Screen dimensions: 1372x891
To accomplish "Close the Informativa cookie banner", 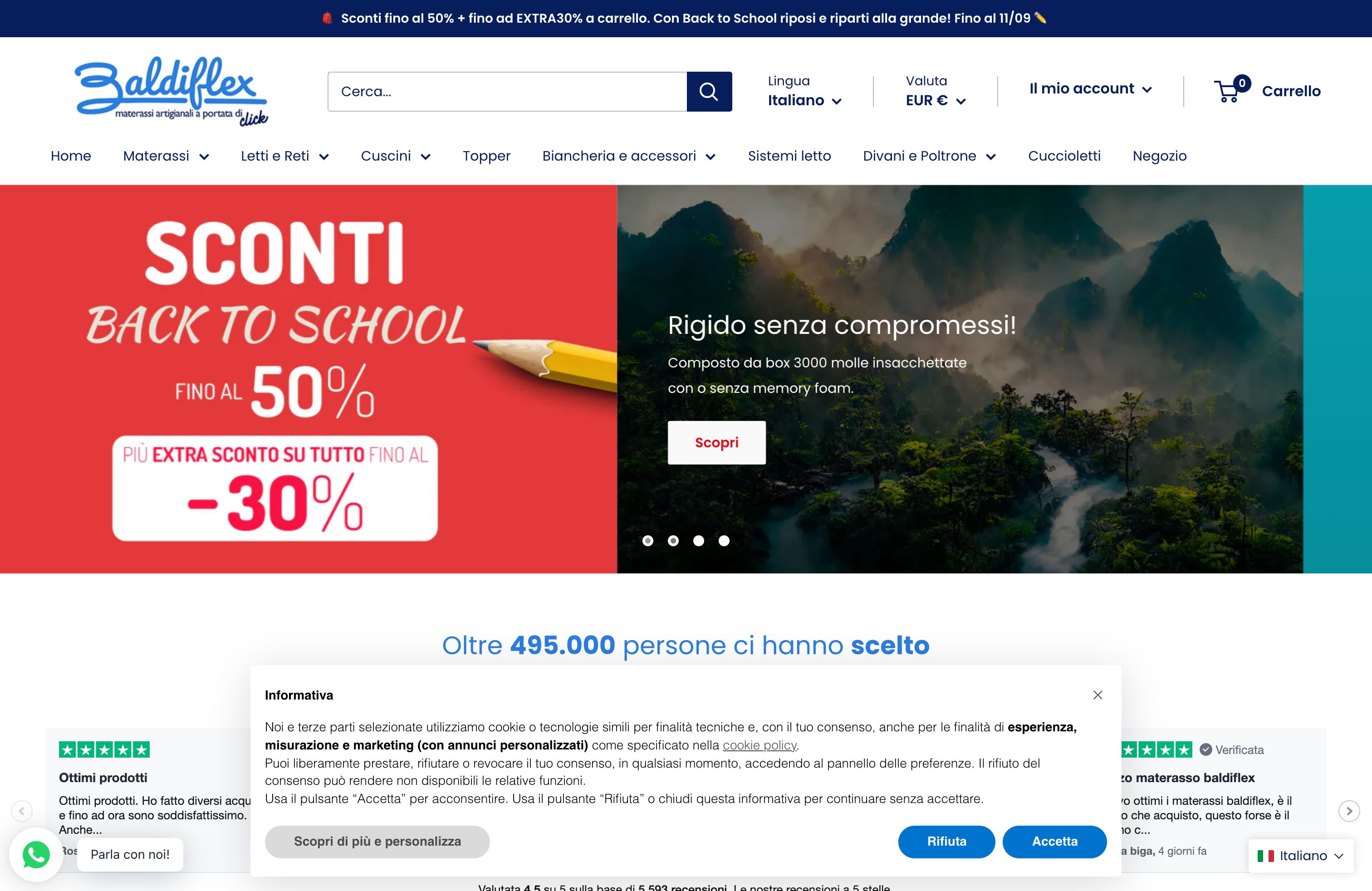I will point(1098,695).
